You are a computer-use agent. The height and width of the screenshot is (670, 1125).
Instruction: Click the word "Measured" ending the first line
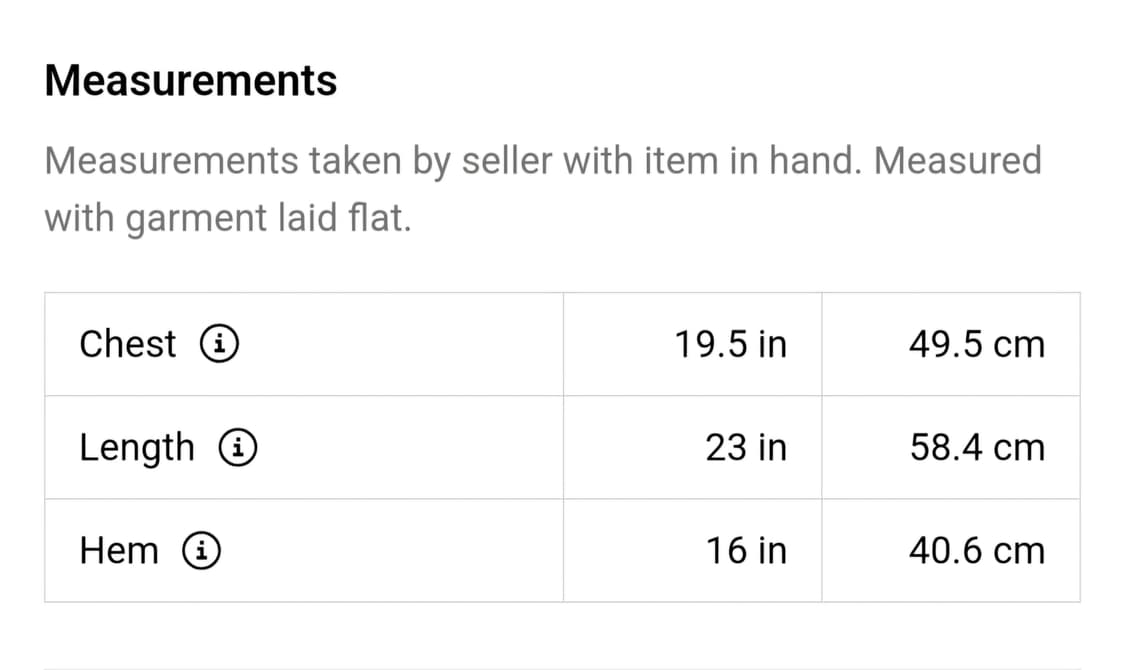coord(957,161)
